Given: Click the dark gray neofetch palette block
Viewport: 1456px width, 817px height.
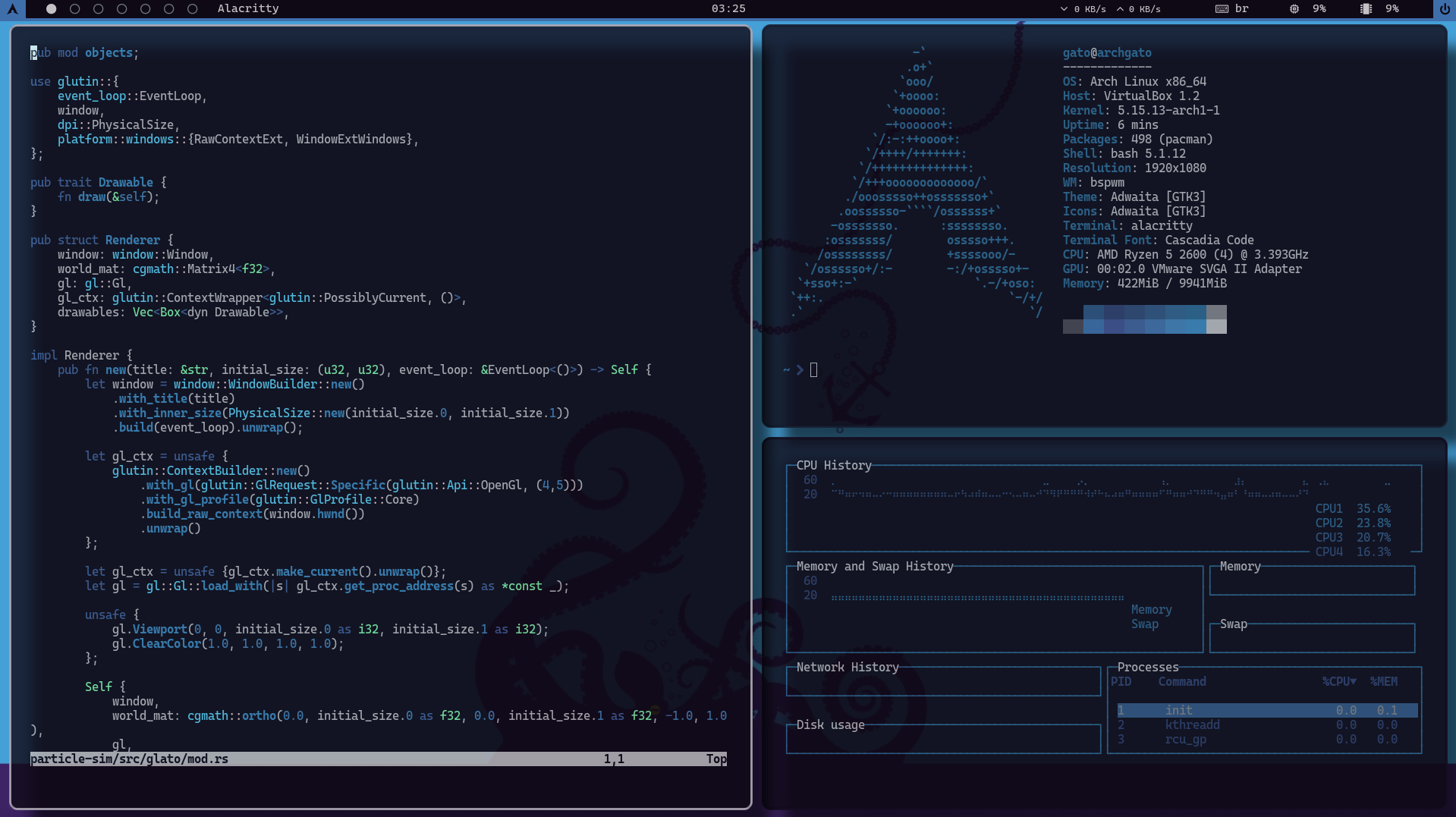Looking at the screenshot, I should [x=1073, y=326].
